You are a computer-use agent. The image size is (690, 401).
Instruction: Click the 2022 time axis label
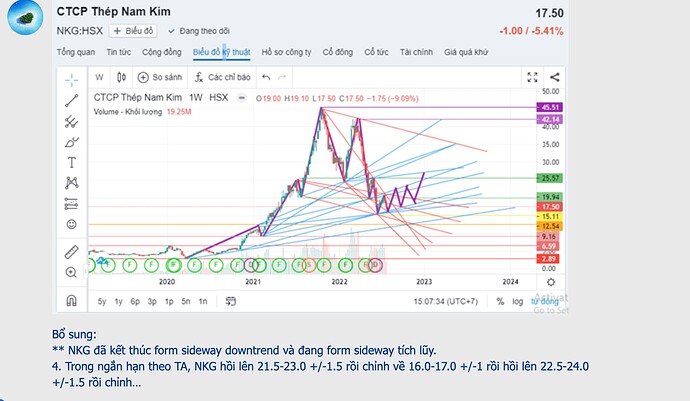339,282
